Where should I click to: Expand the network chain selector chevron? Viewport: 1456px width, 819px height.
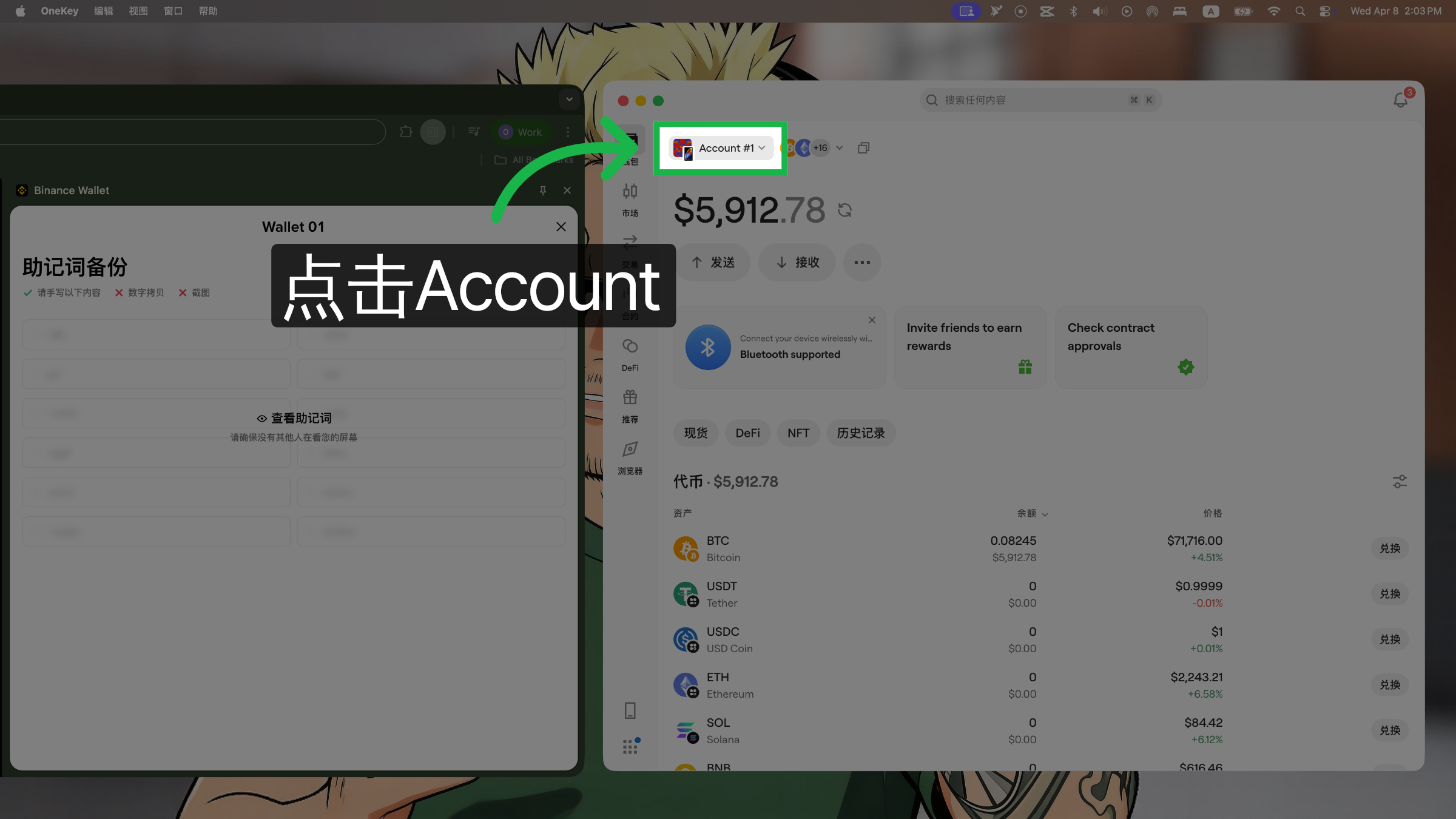840,148
